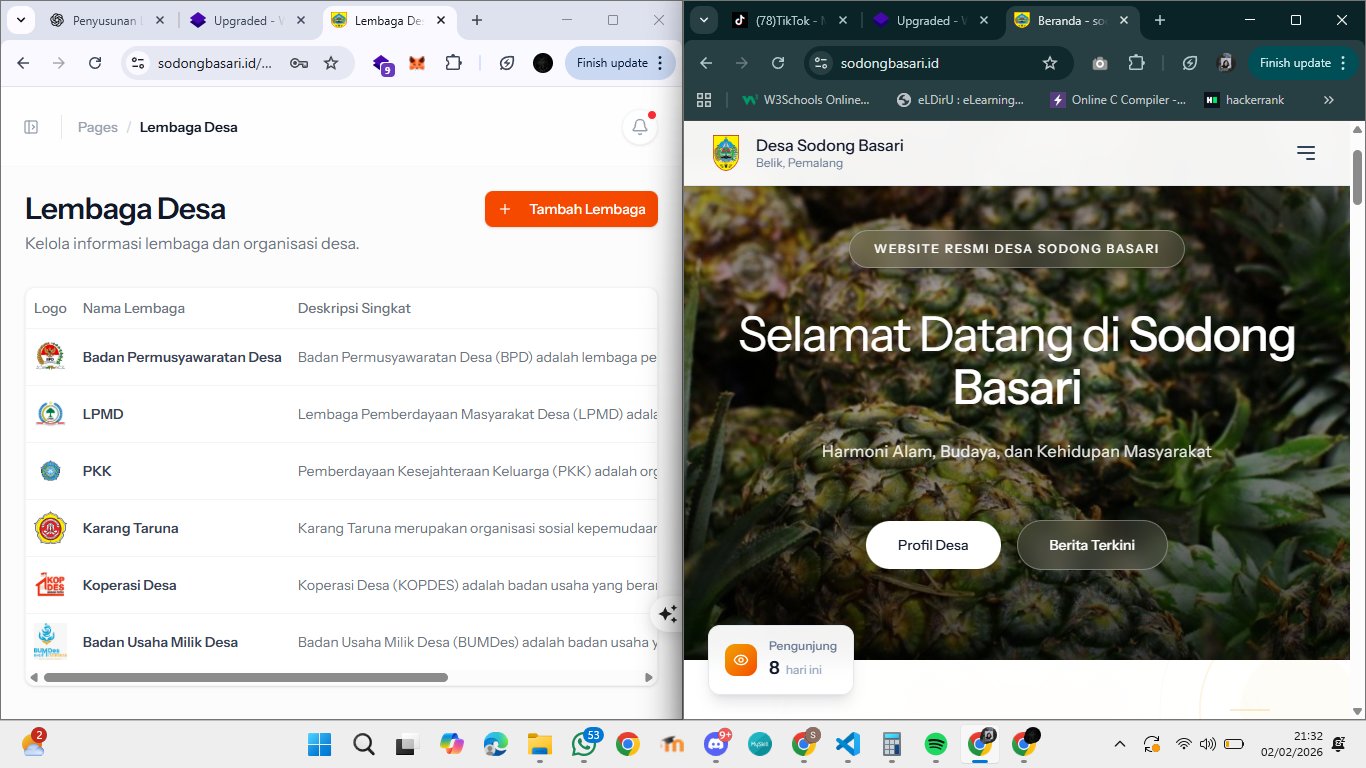1366x768 pixels.
Task: Open the password manager key icon in the address bar
Action: [299, 62]
